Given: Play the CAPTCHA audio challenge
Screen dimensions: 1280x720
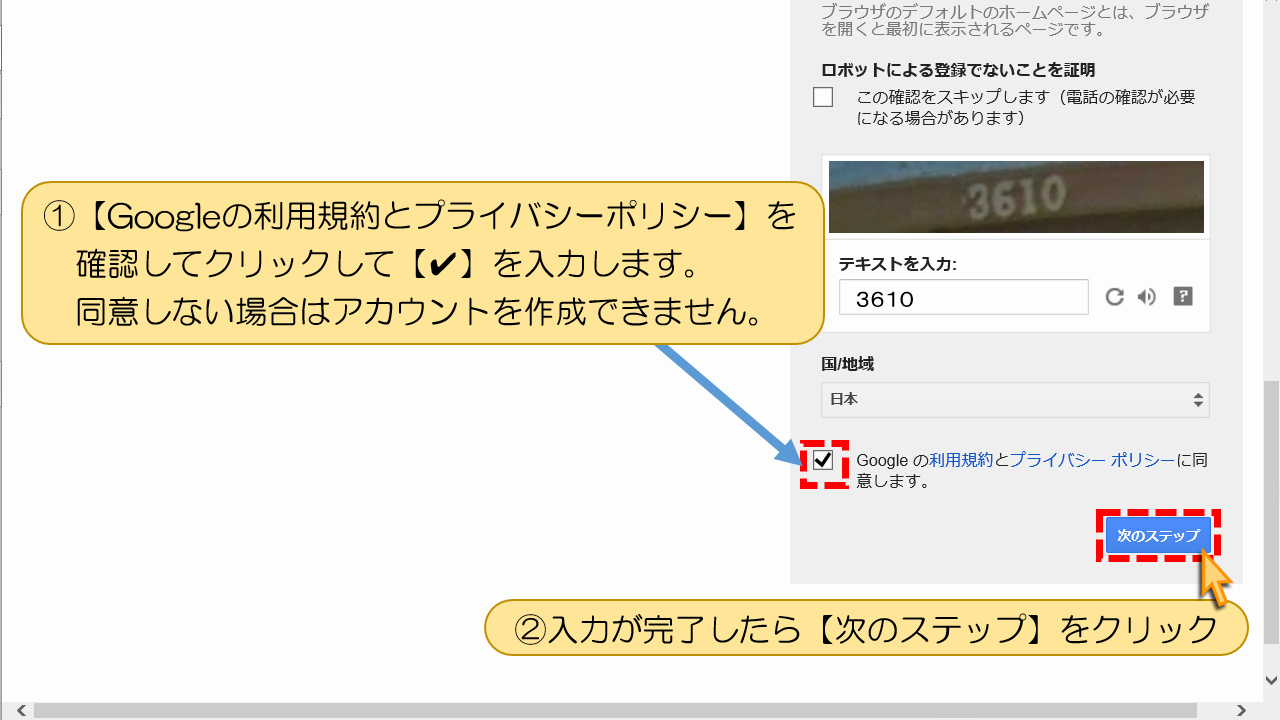Looking at the screenshot, I should (1147, 297).
